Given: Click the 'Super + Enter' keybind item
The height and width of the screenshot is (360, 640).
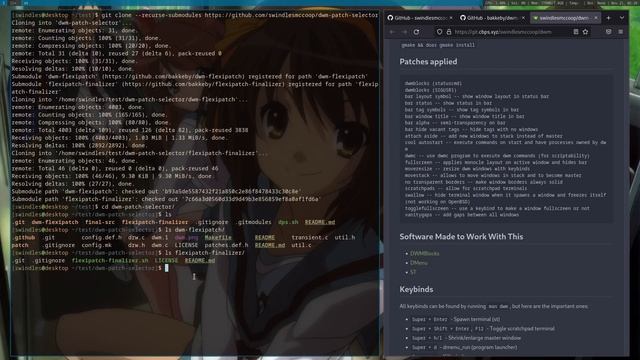Looking at the screenshot, I should (x=456, y=319).
